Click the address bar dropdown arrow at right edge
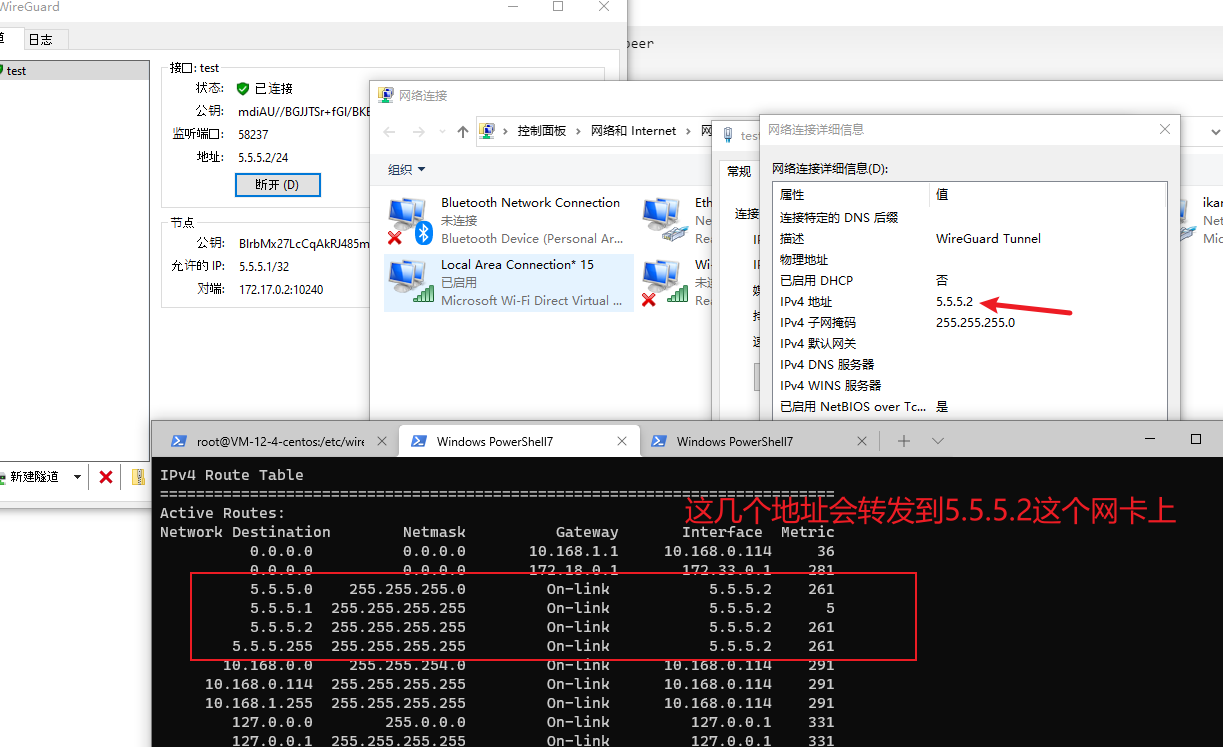1223x747 pixels. (x=1215, y=131)
